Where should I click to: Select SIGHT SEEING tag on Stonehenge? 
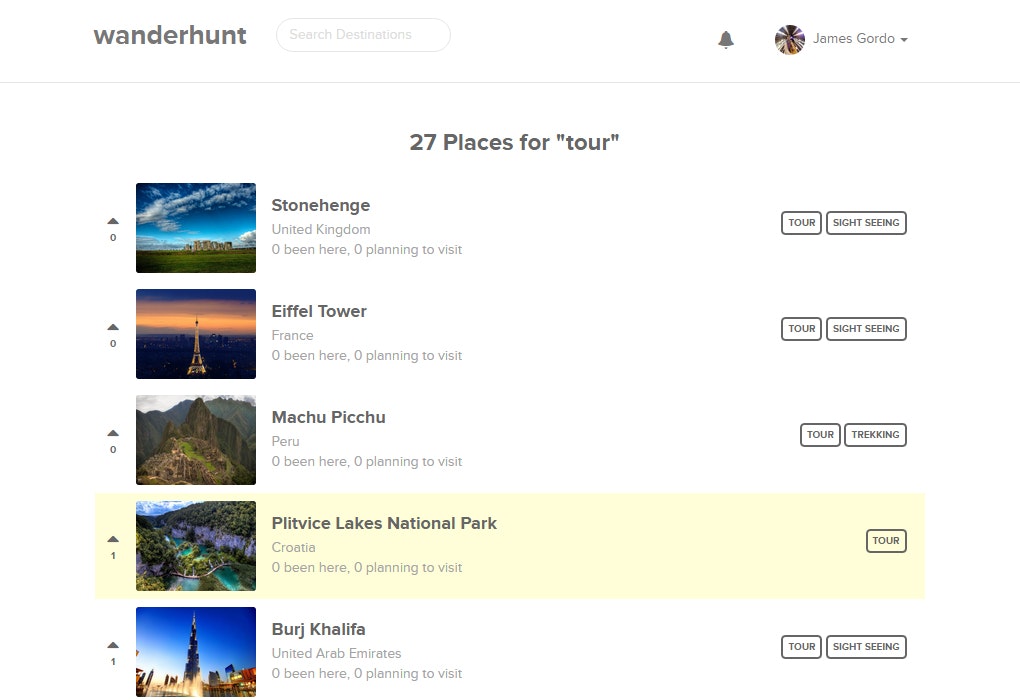click(x=866, y=222)
